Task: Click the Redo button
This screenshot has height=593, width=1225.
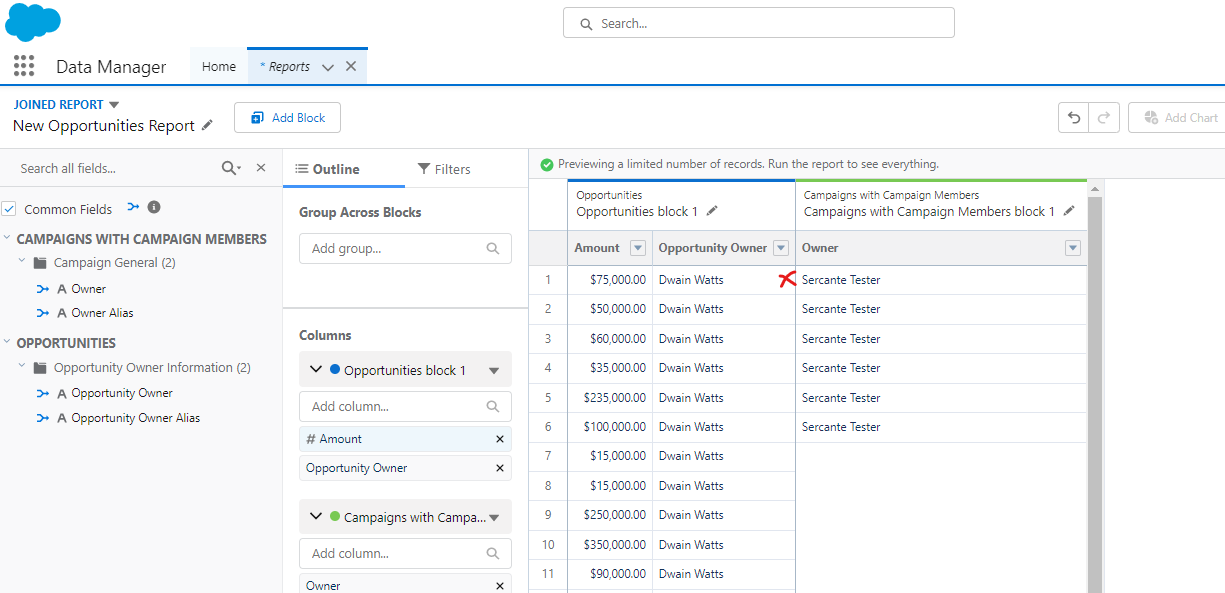Action: (x=1104, y=118)
